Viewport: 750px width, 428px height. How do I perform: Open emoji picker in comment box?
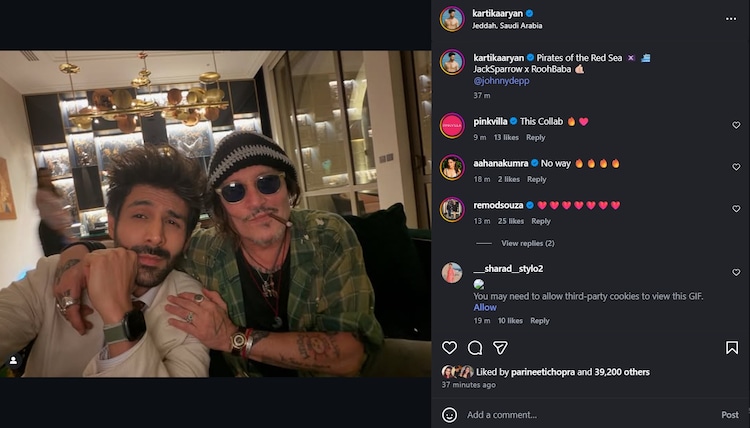coord(450,414)
